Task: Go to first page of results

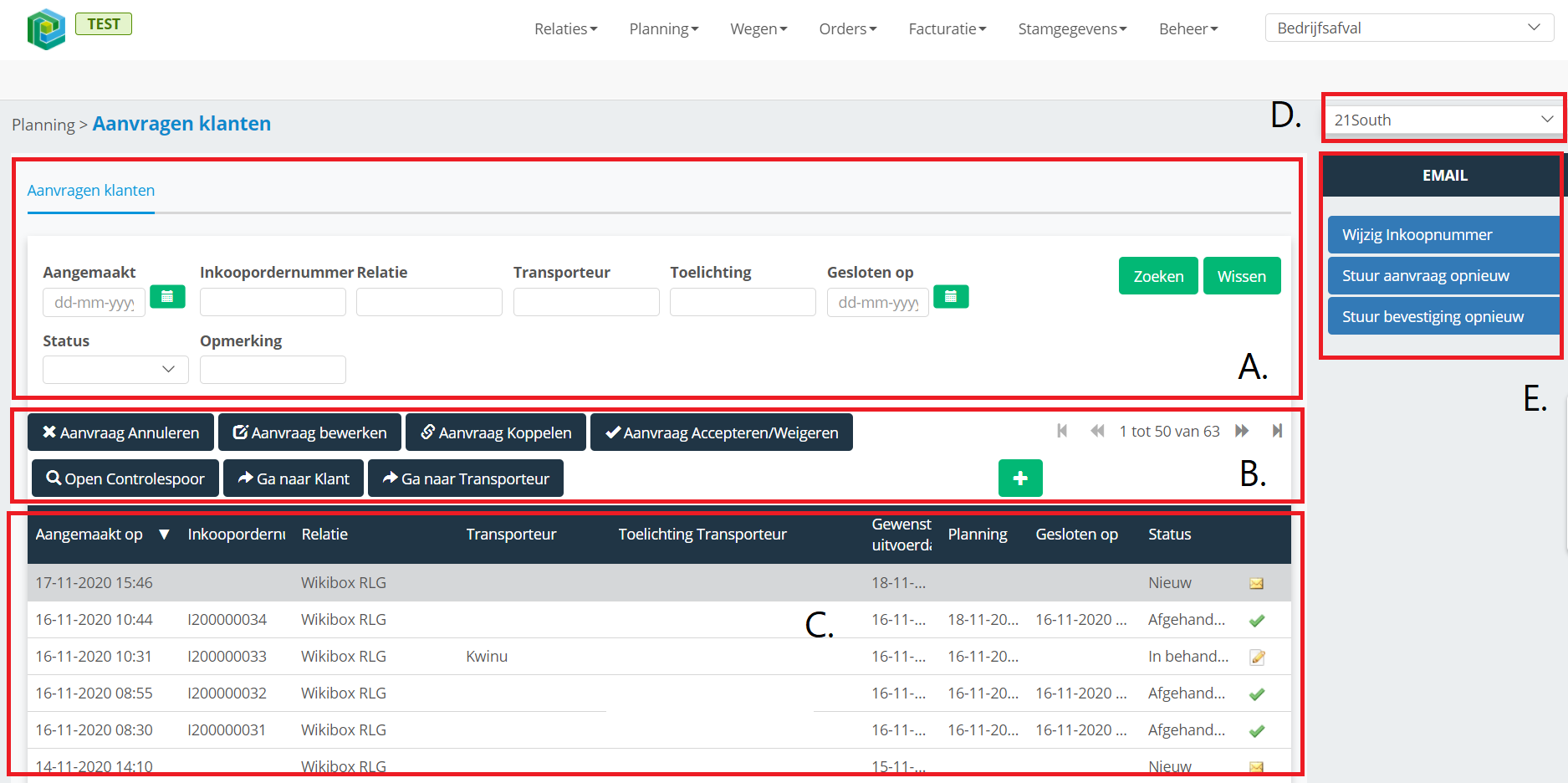Action: (1062, 431)
